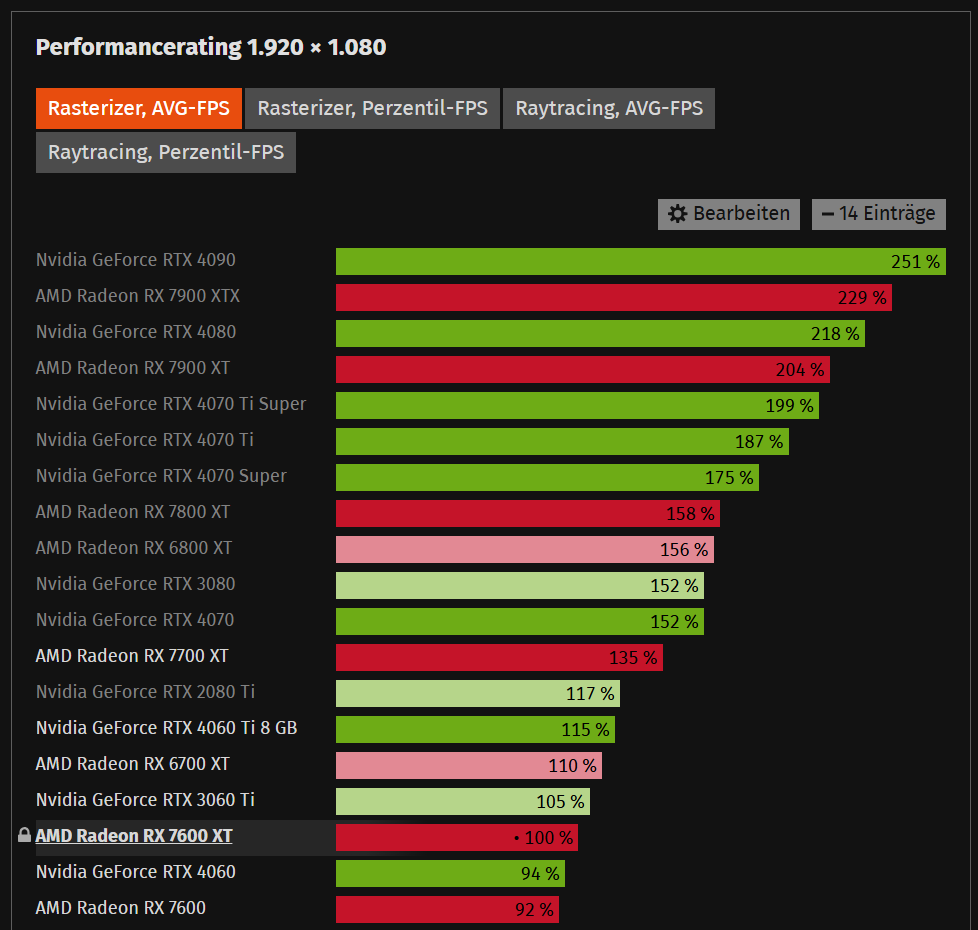978x930 pixels.
Task: Click the 152 % bar for RTX 3080
Action: pos(520,586)
